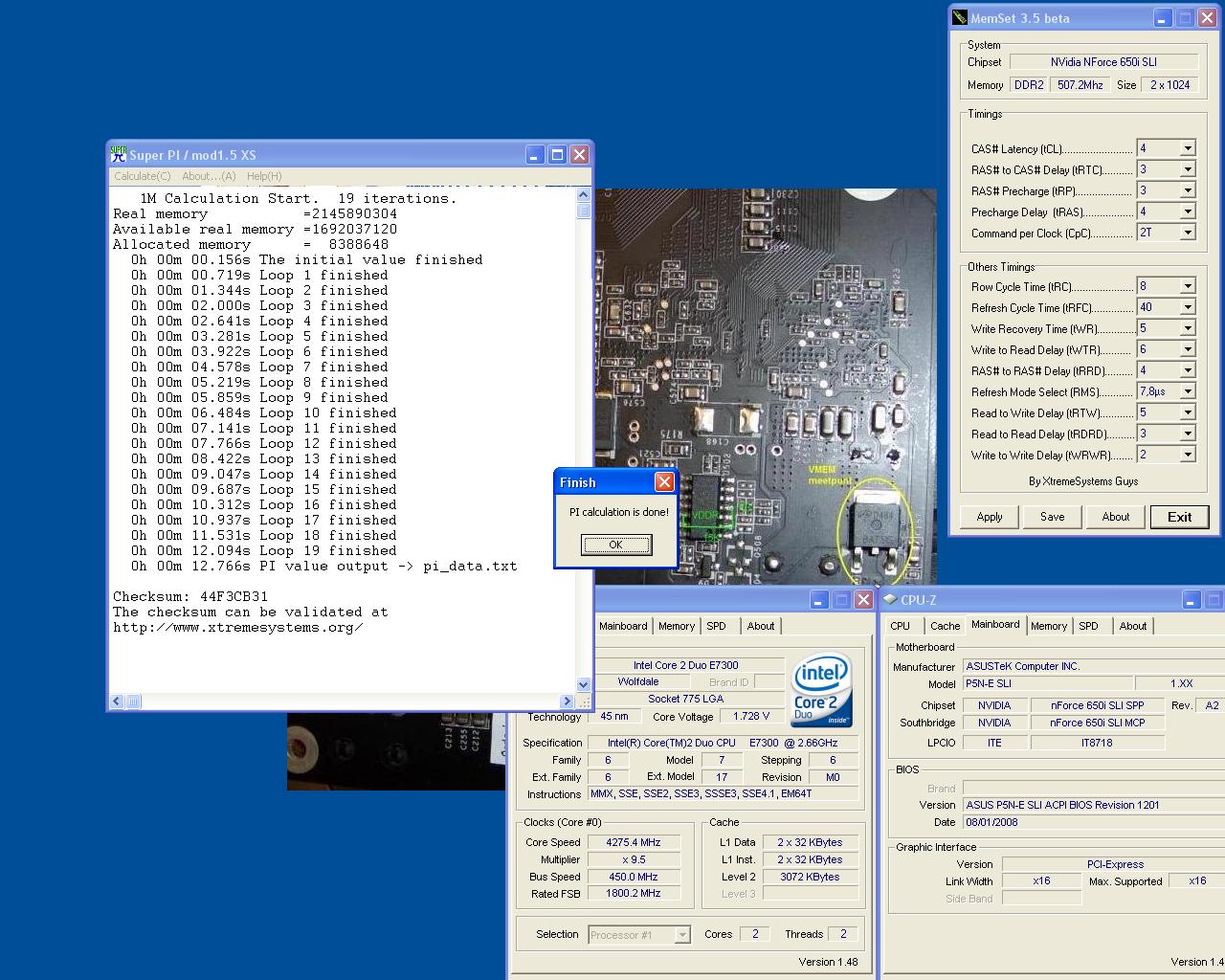Viewport: 1225px width, 980px height.
Task: Click the Rated FSB 1800.2 MHz field
Action: tap(634, 894)
